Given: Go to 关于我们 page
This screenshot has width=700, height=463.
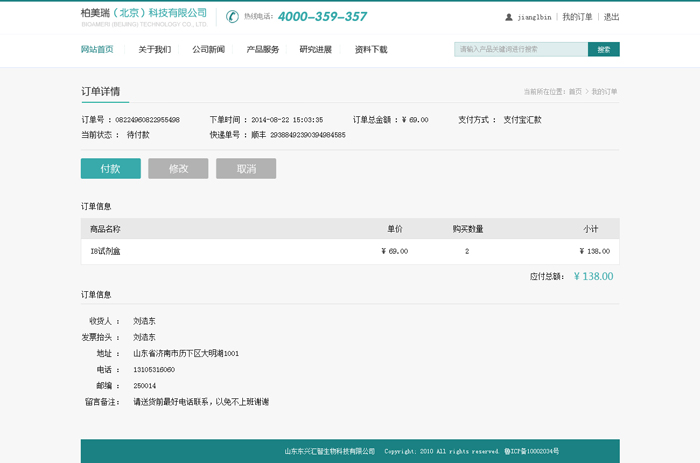Looking at the screenshot, I should coord(154,49).
